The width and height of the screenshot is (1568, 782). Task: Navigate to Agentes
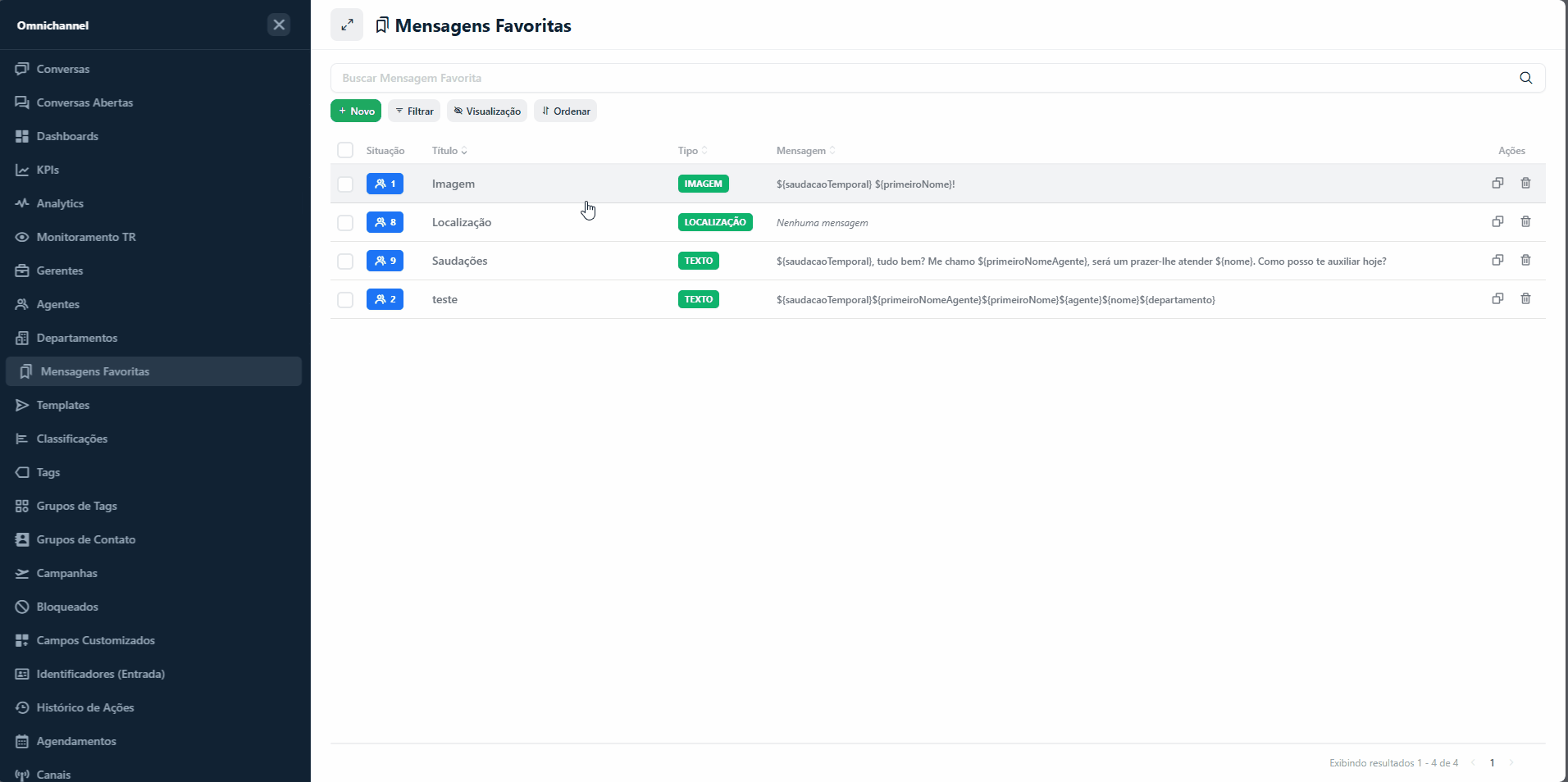pos(153,304)
